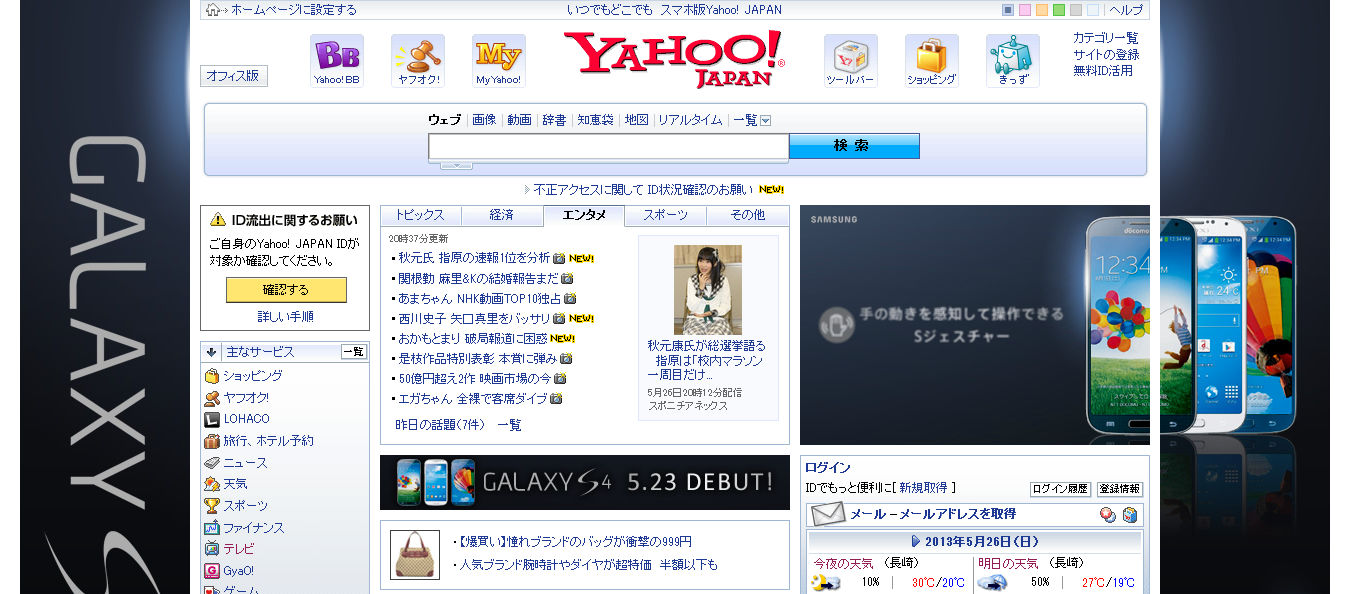Click the GyaO! sidebar icon
The width and height of the screenshot is (1349, 594).
coord(212,571)
